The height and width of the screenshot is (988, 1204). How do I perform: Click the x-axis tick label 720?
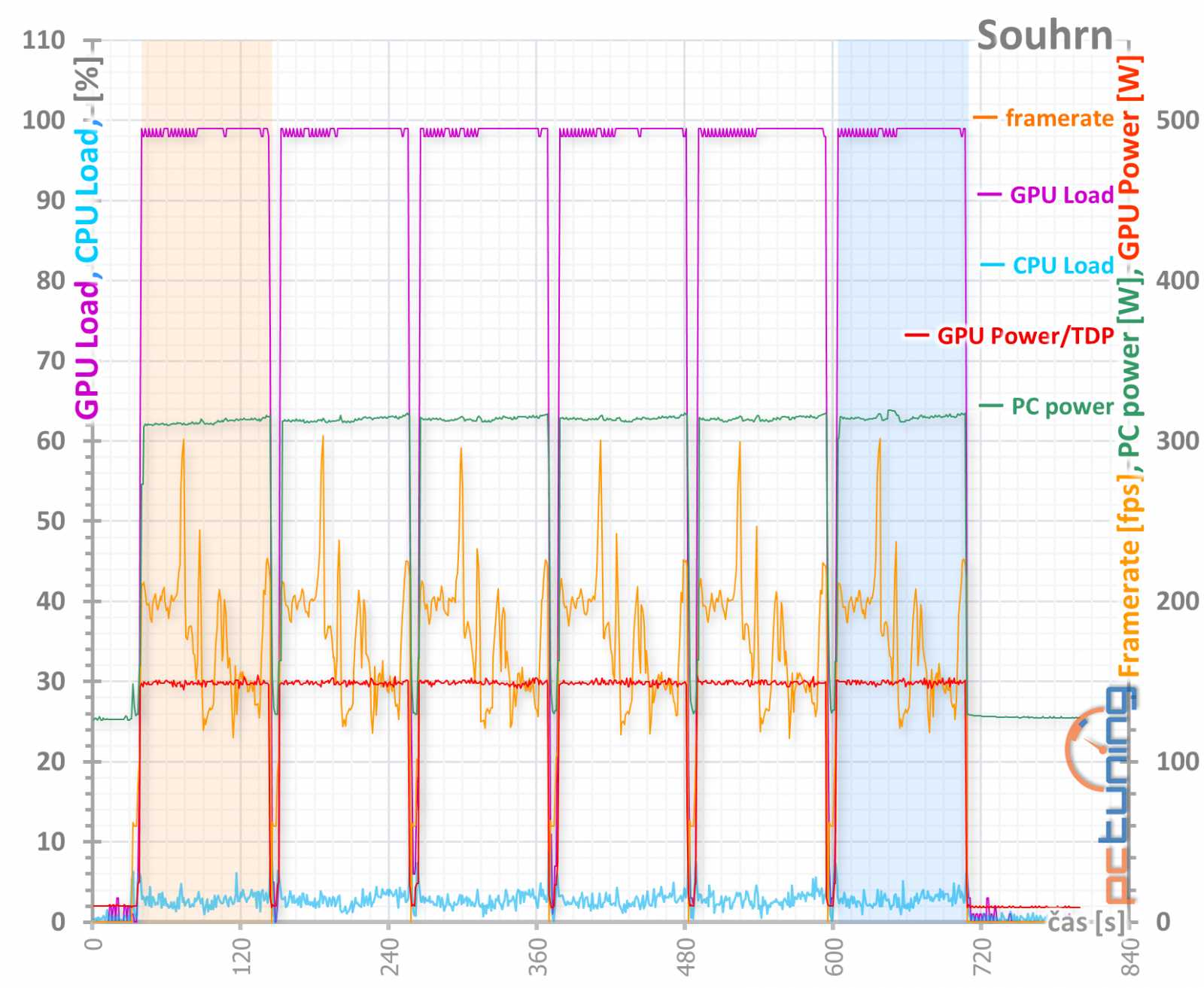pyautogui.click(x=982, y=956)
